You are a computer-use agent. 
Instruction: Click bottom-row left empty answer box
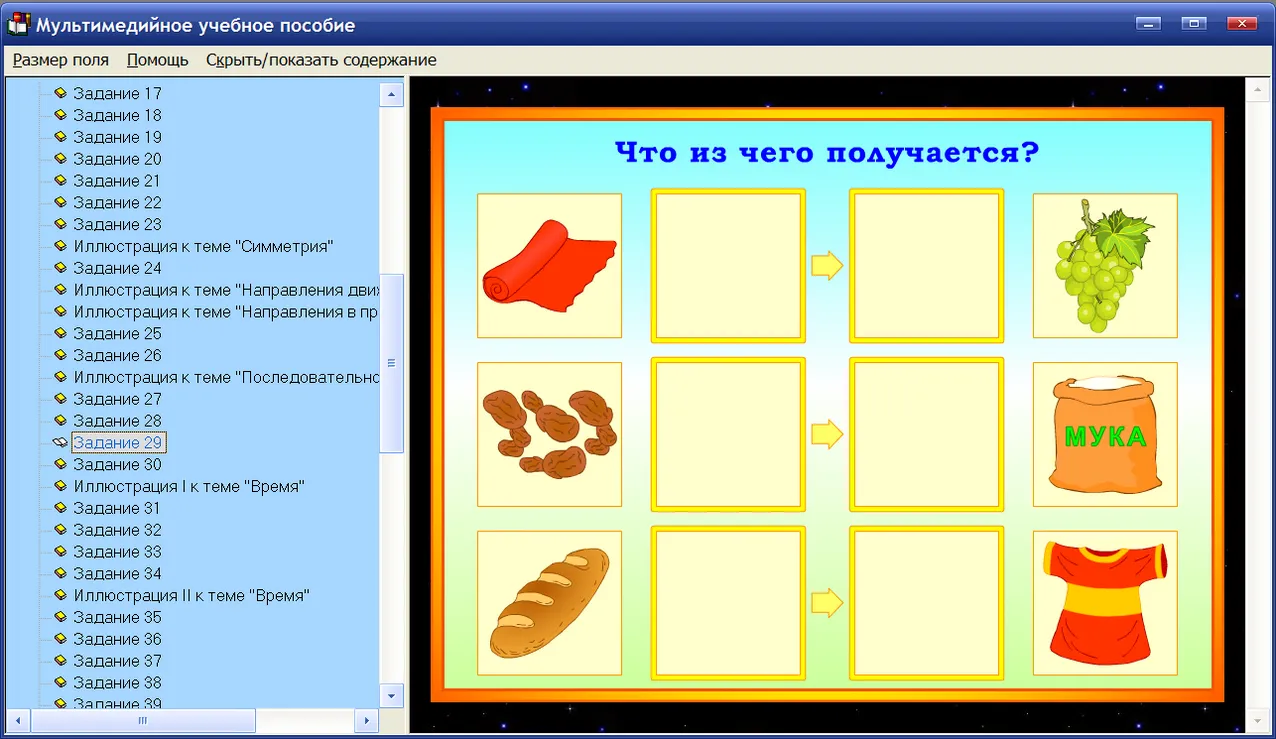pyautogui.click(x=728, y=603)
